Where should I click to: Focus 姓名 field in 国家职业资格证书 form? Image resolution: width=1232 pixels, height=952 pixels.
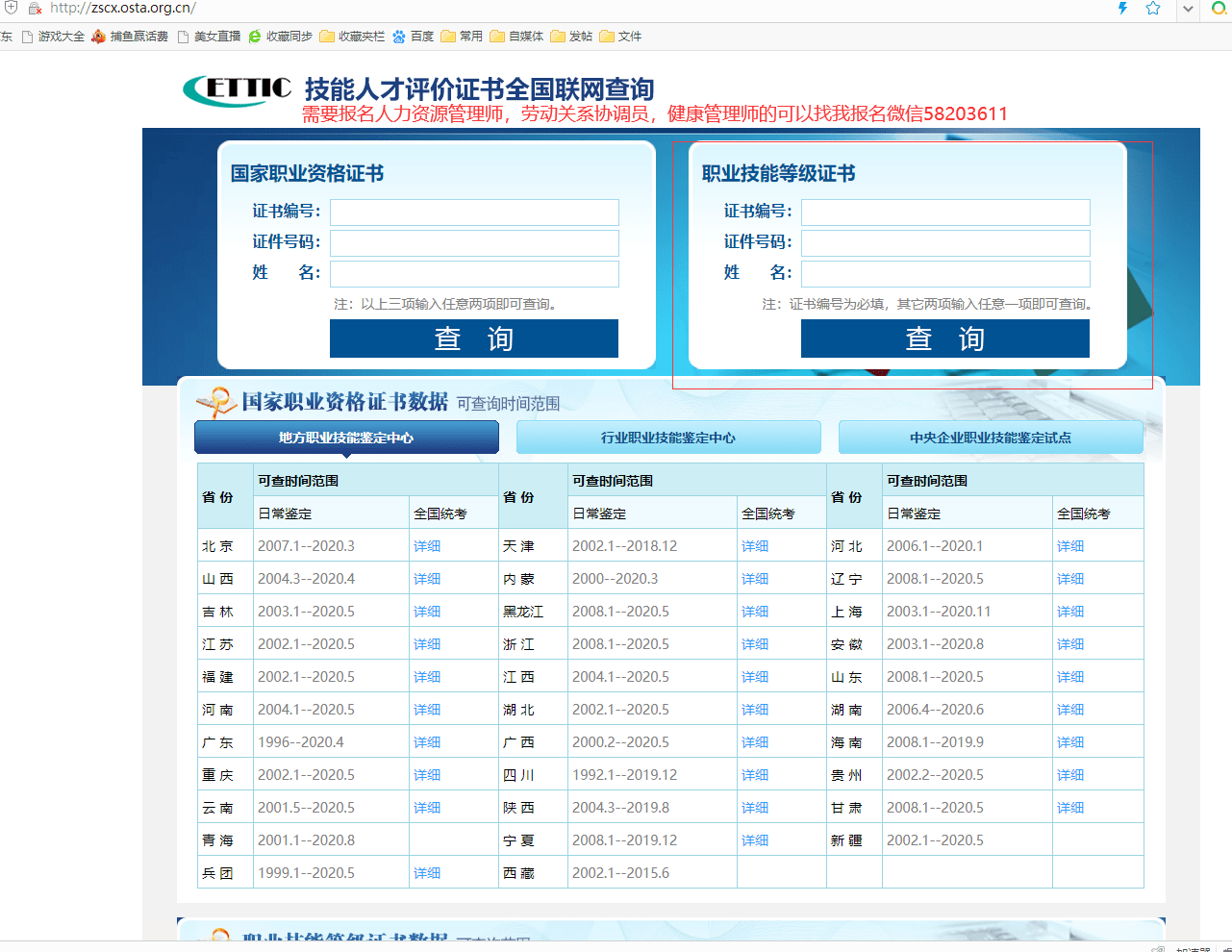[474, 274]
